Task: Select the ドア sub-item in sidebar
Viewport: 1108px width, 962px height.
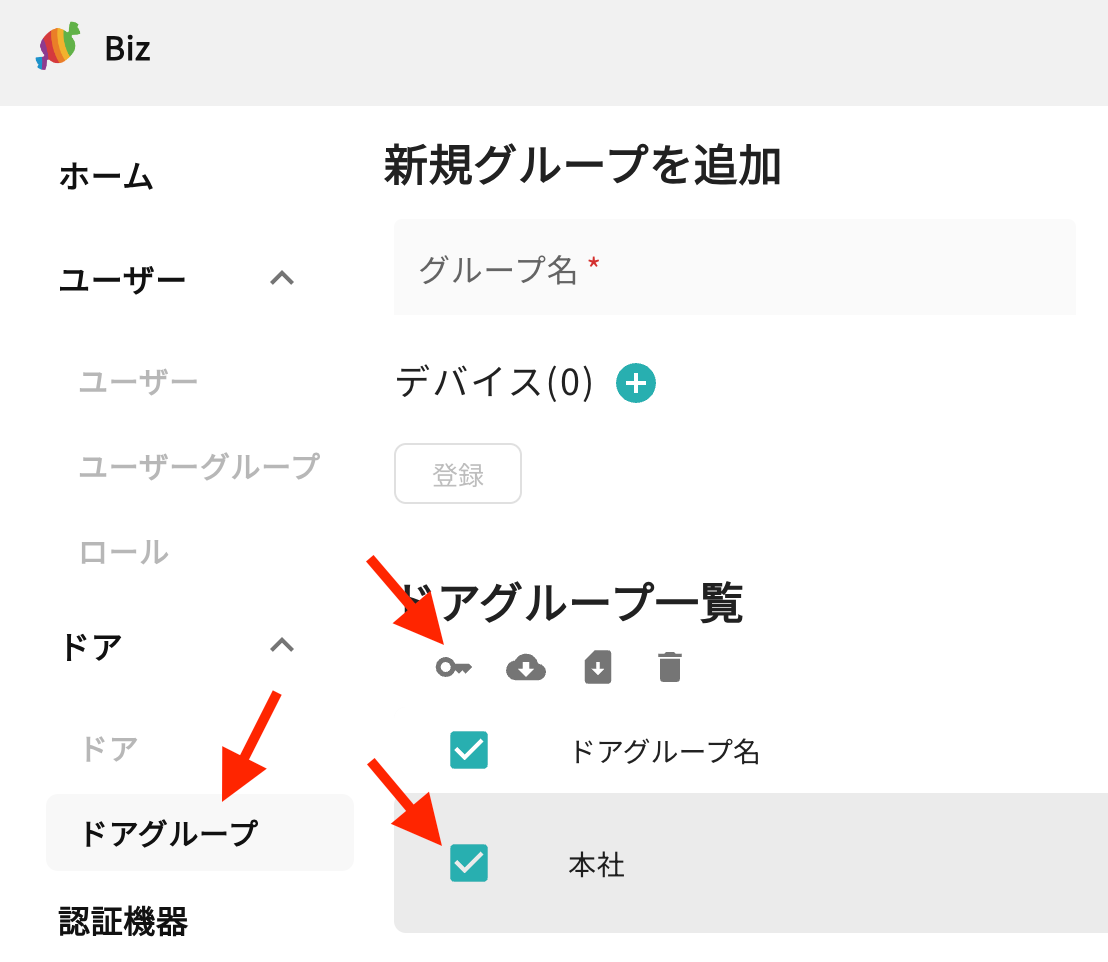Action: coord(109,749)
